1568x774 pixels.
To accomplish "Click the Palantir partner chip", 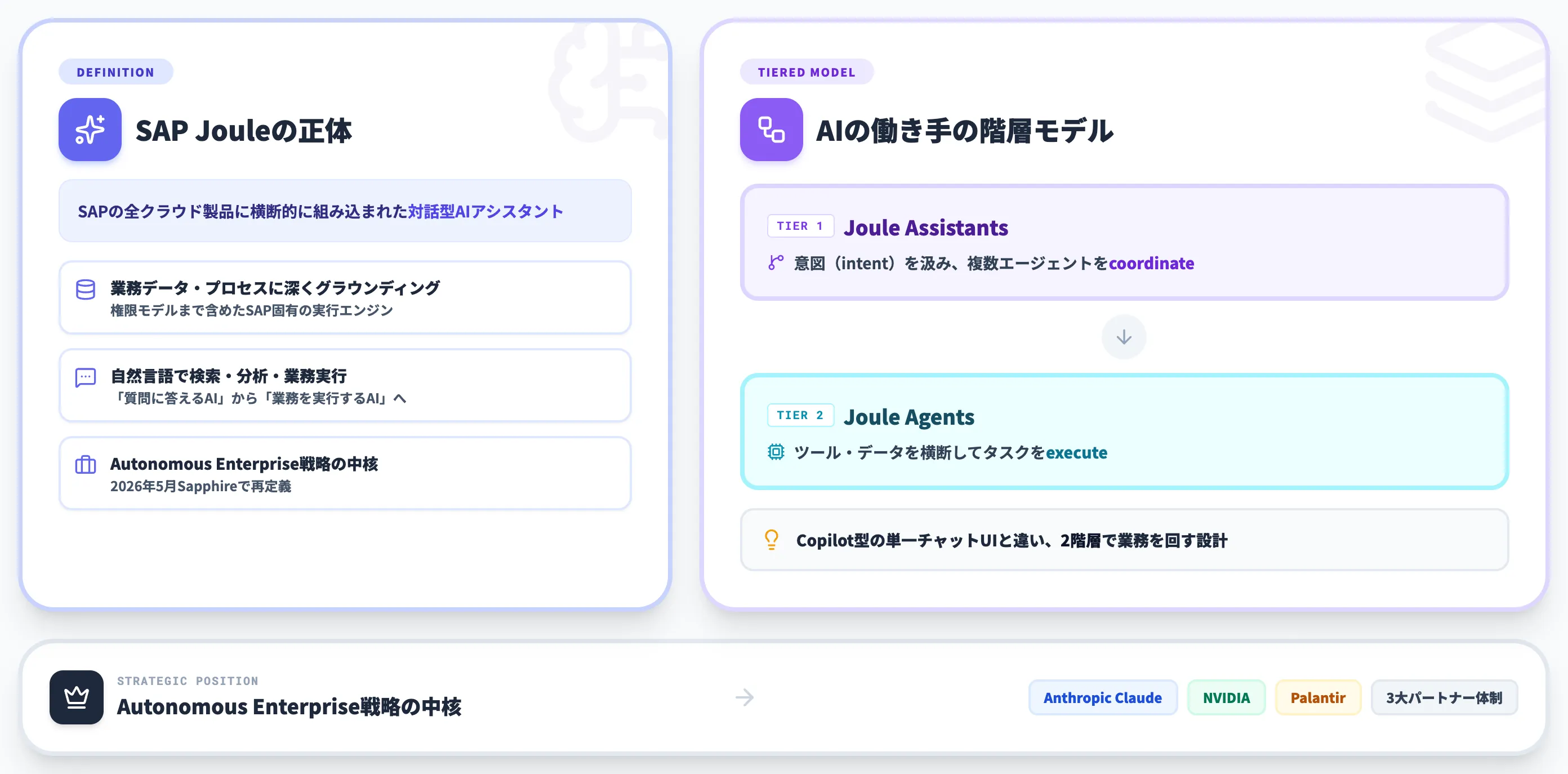I will coord(1318,697).
